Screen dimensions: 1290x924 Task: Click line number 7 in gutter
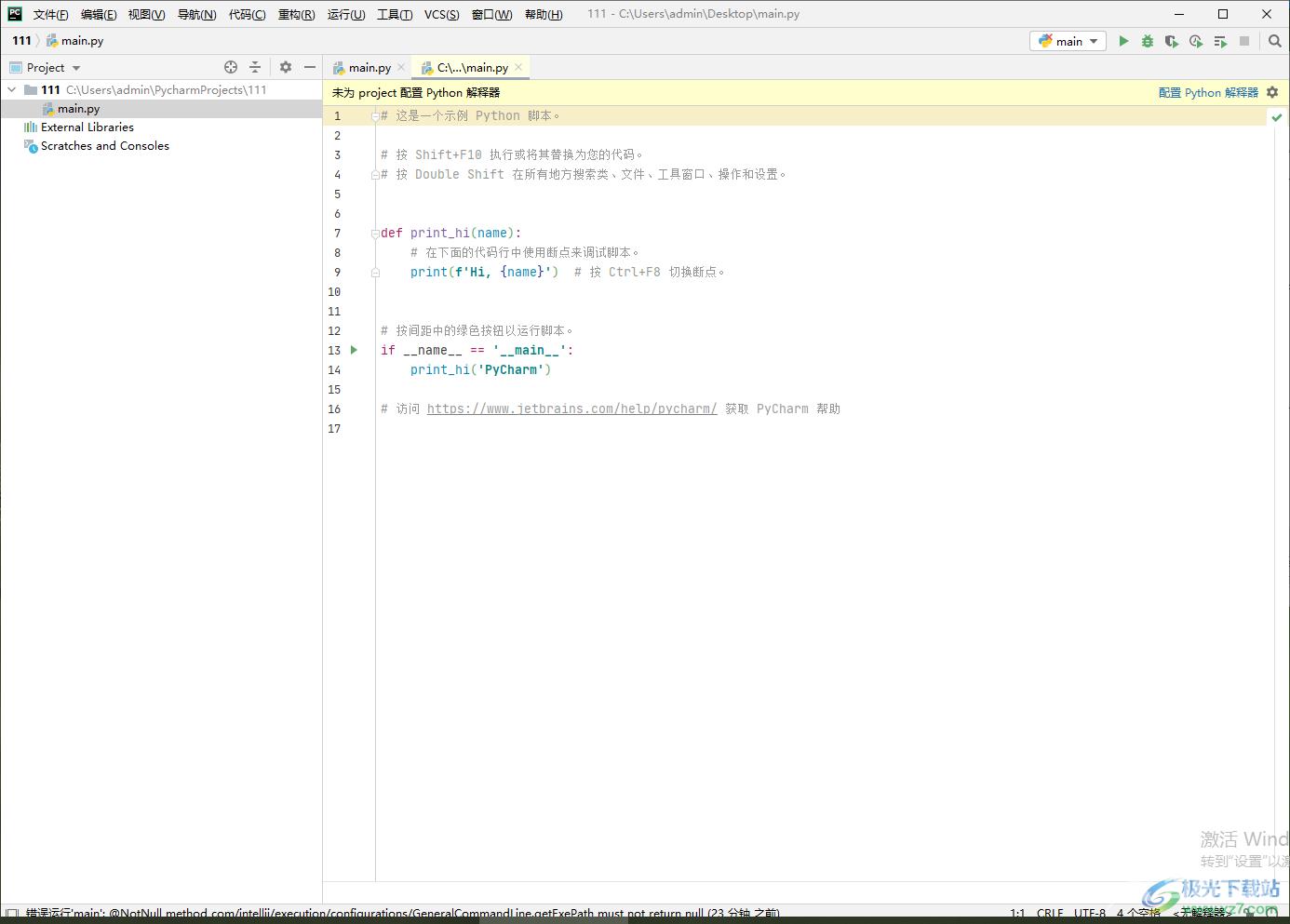click(x=337, y=234)
